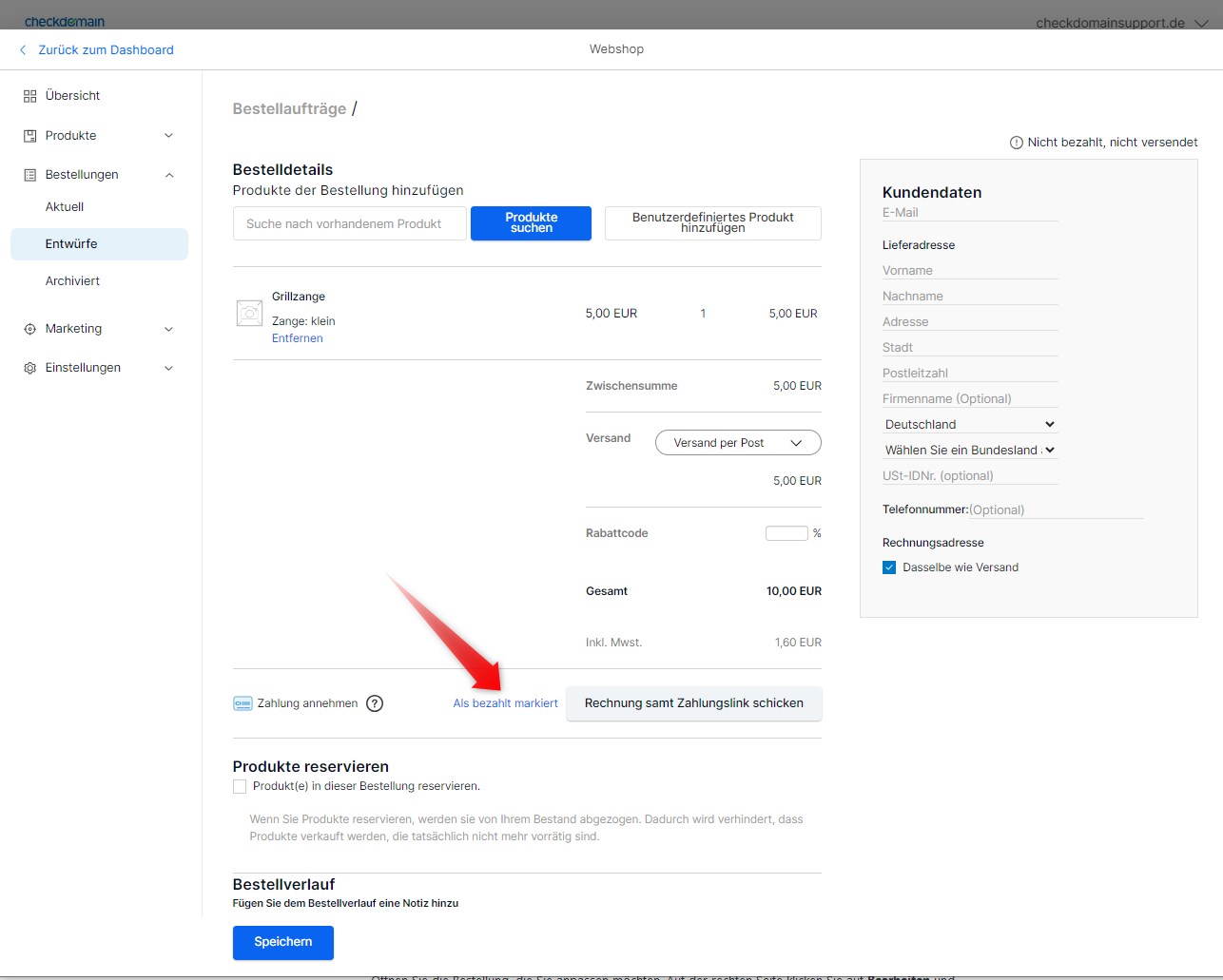Click the help question mark beside Zahlung annehmen
The height and width of the screenshot is (980, 1223).
click(375, 703)
